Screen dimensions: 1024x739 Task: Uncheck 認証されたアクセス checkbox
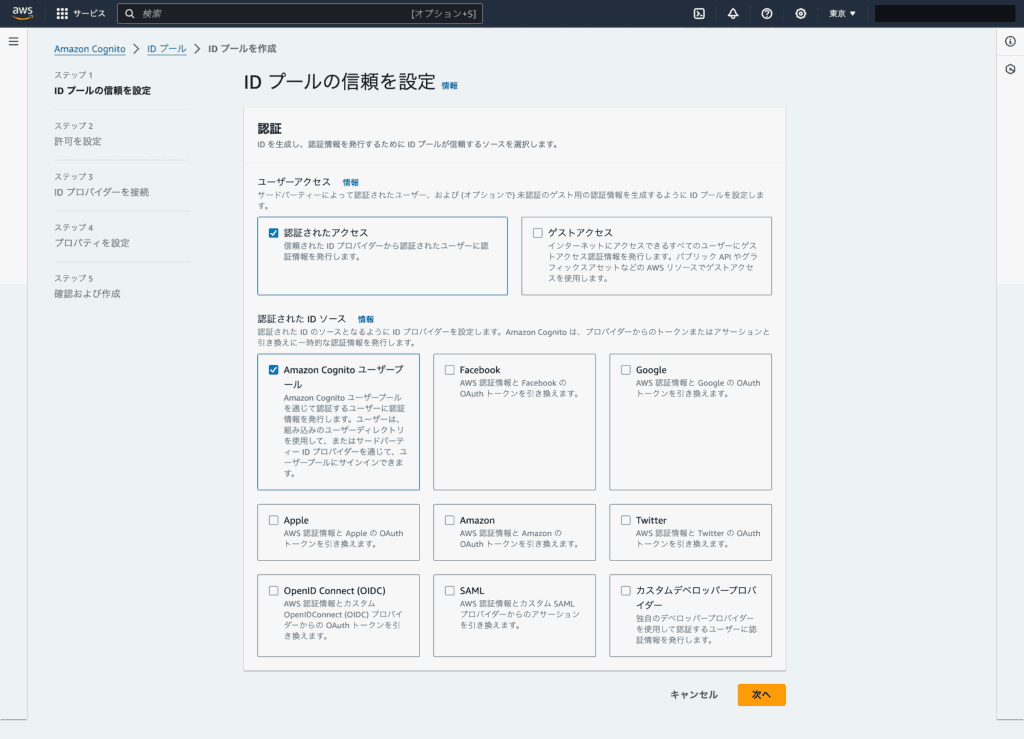(x=274, y=233)
